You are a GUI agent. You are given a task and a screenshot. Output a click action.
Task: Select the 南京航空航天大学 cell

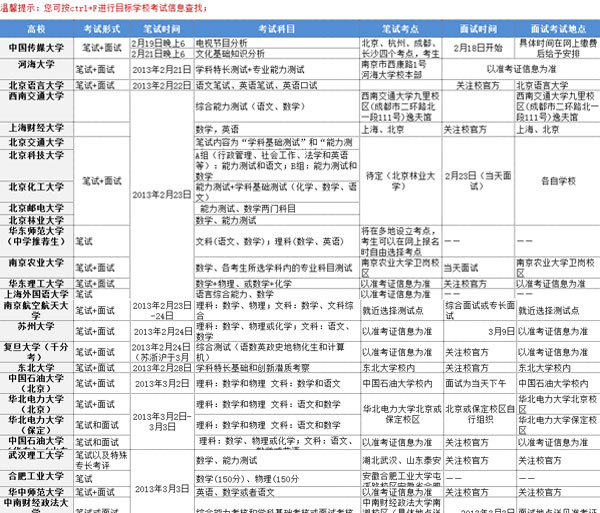tap(36, 310)
